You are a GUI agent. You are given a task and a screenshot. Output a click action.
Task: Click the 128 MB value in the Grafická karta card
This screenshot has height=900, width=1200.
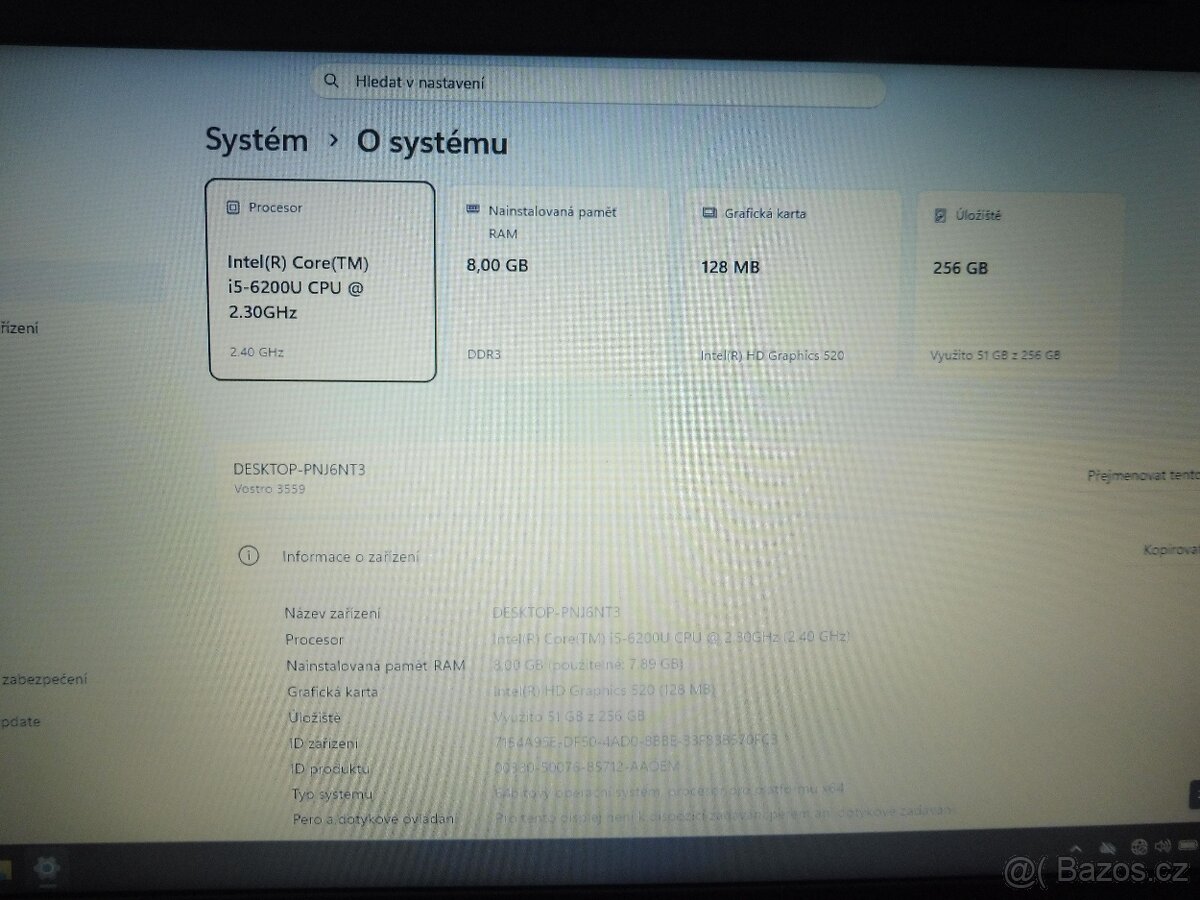(x=731, y=267)
